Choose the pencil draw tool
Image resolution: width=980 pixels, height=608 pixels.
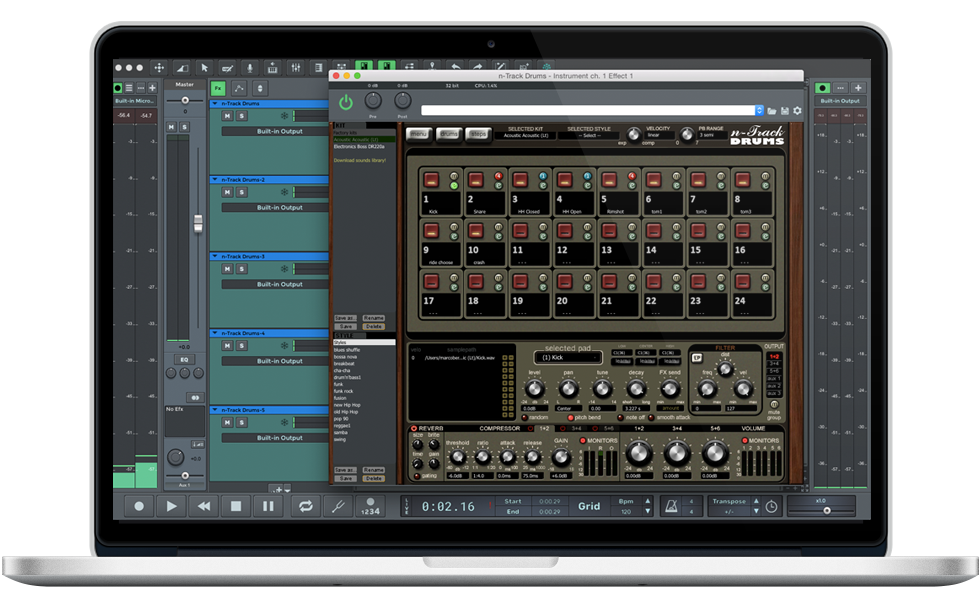[227, 67]
